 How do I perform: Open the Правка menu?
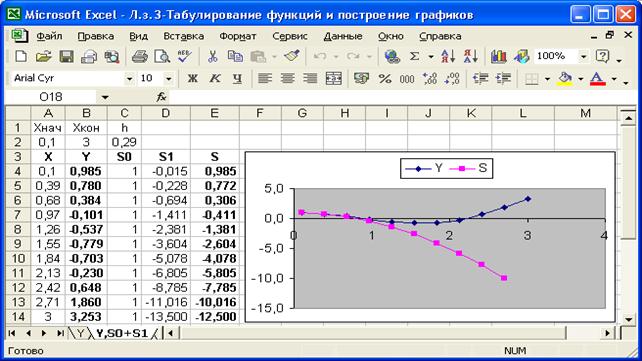(96, 36)
